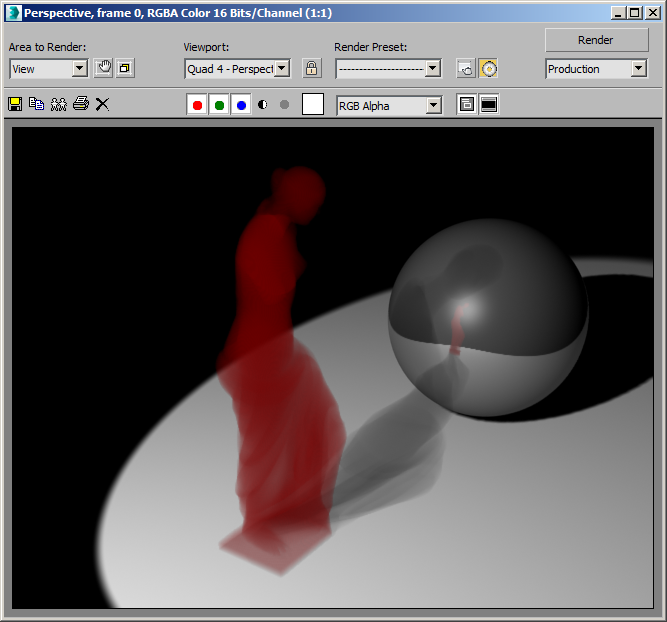Toggle the monochrome display button
Screen dimensions: 667x622
coord(285,105)
